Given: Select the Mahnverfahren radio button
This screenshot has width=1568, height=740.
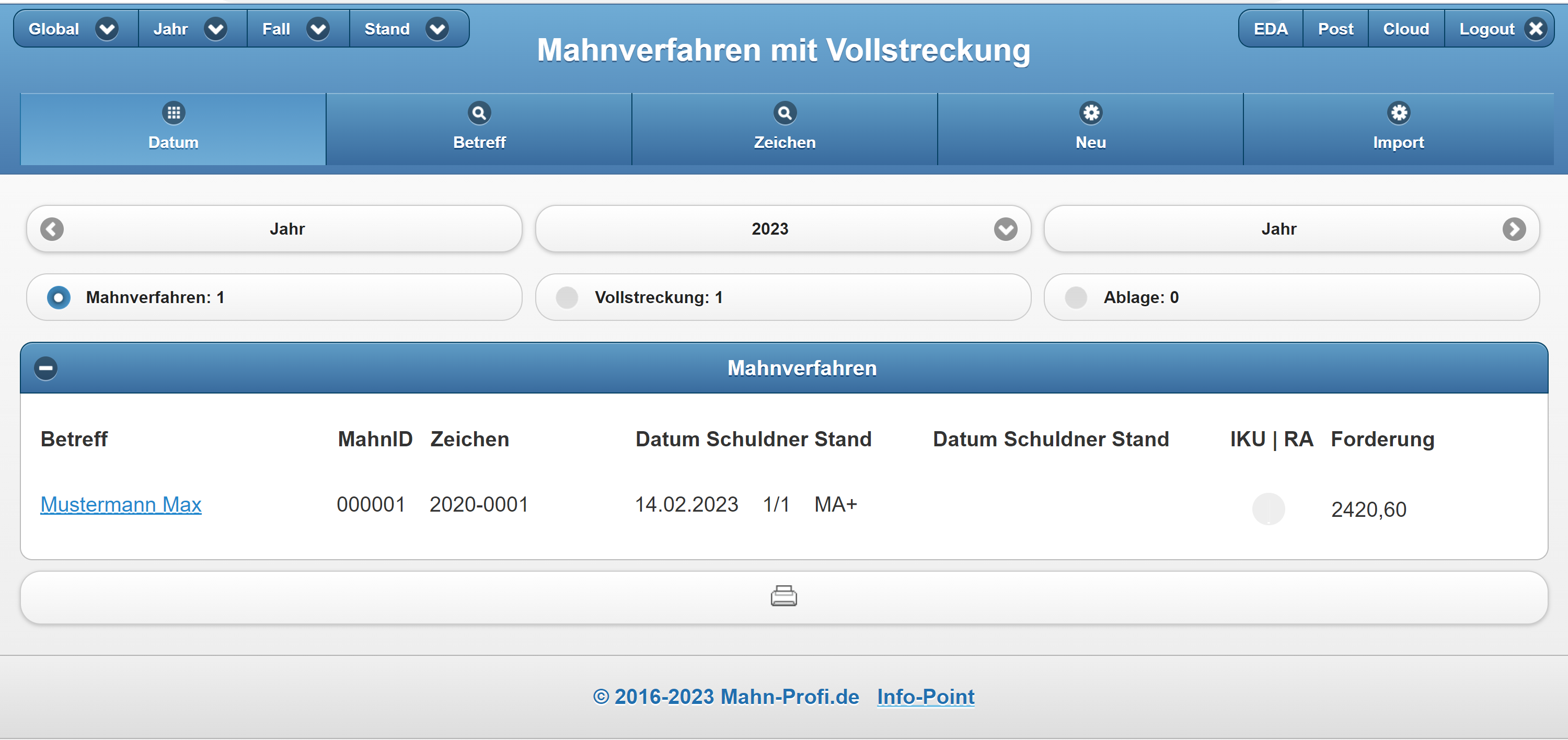Looking at the screenshot, I should click(59, 297).
